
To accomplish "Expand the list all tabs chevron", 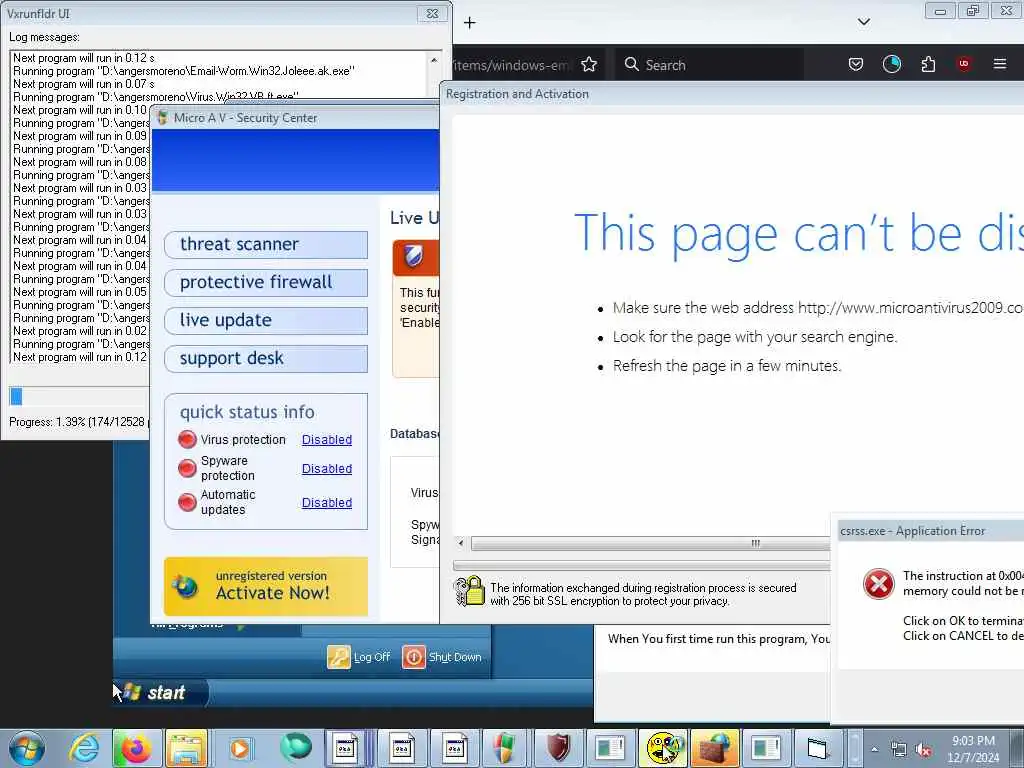I will (x=864, y=22).
